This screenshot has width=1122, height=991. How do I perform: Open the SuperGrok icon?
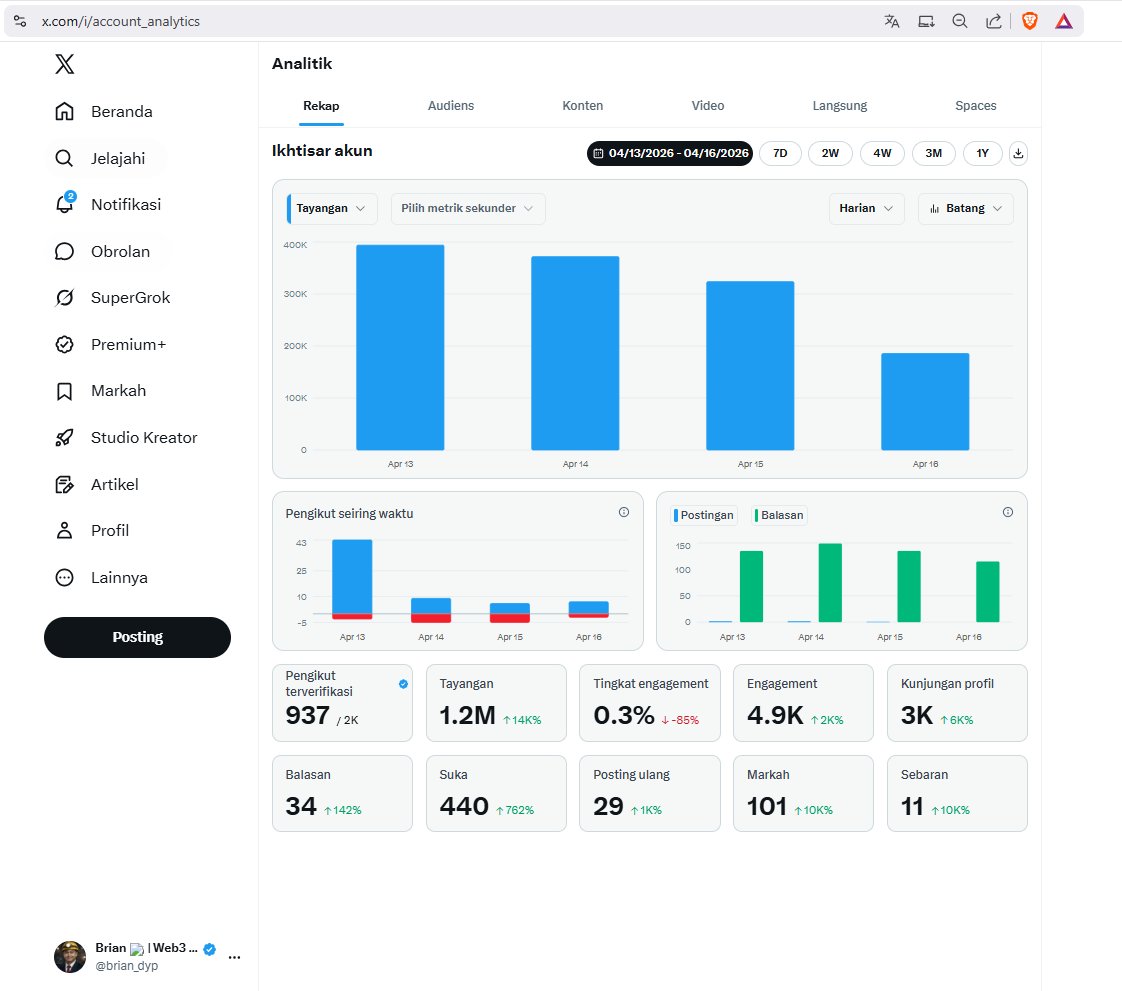pos(64,298)
